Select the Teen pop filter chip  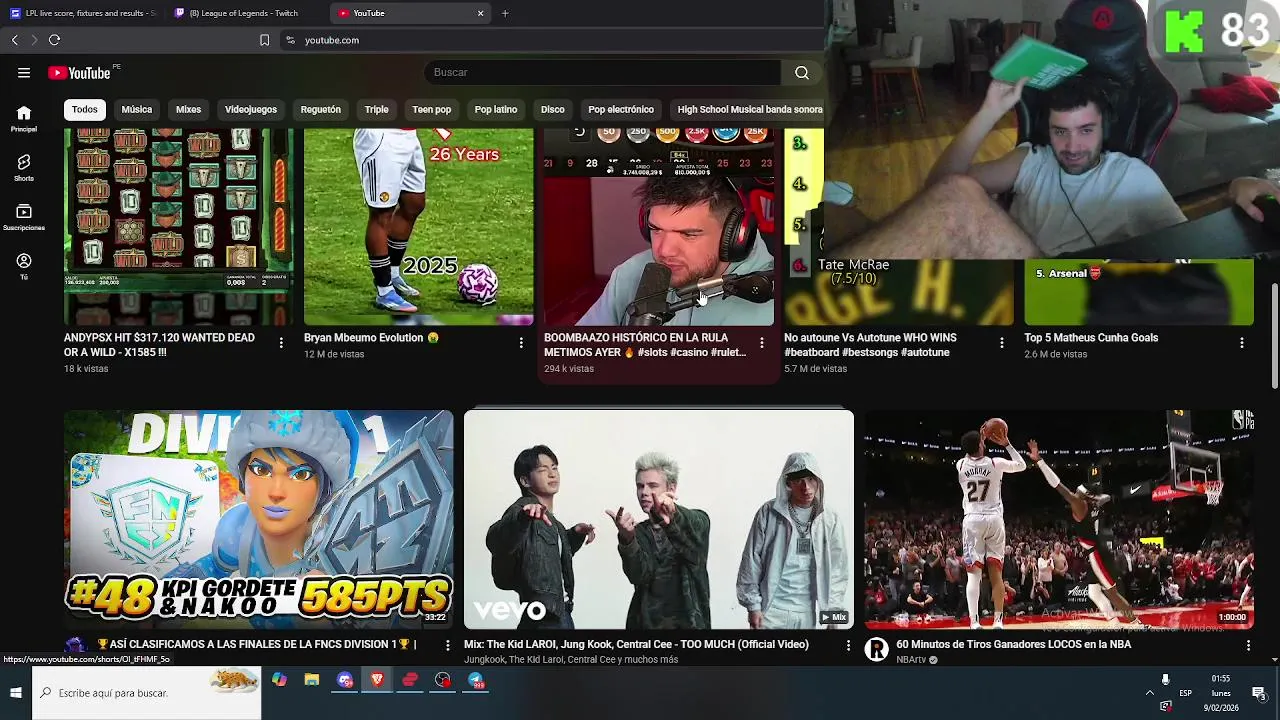432,109
